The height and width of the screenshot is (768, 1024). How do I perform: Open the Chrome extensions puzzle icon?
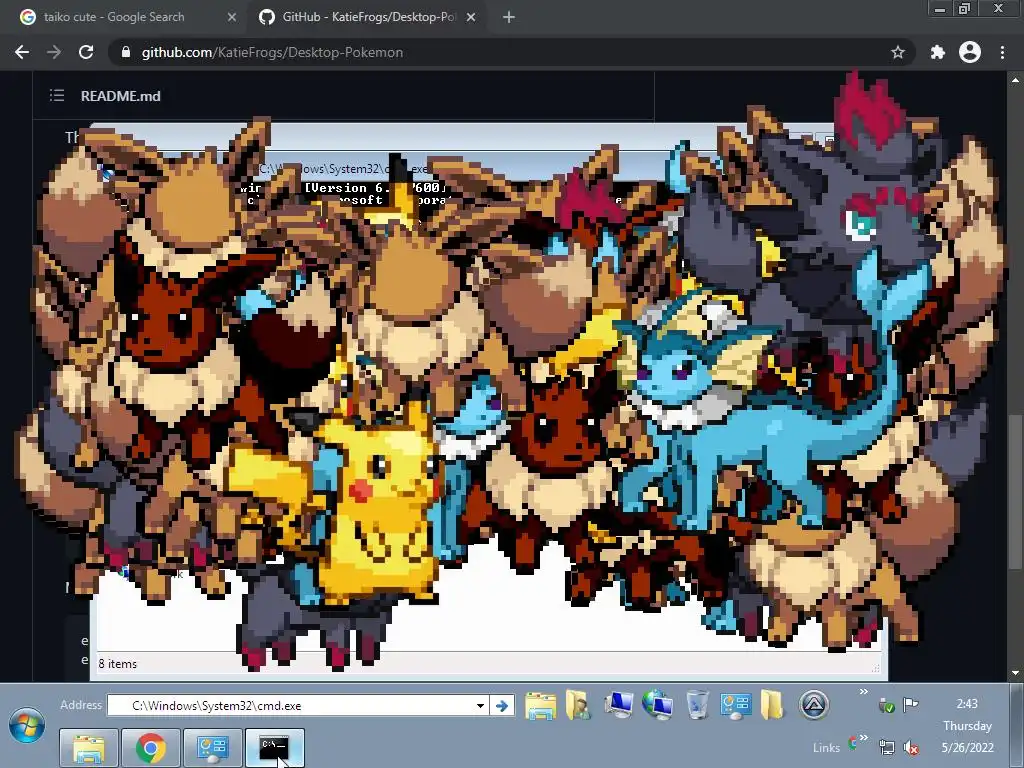point(938,52)
